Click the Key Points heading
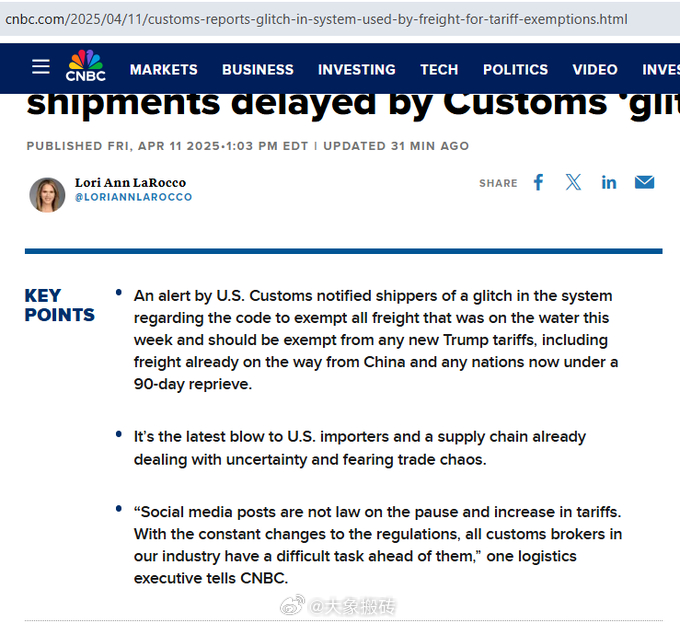The width and height of the screenshot is (680, 623). (59, 305)
